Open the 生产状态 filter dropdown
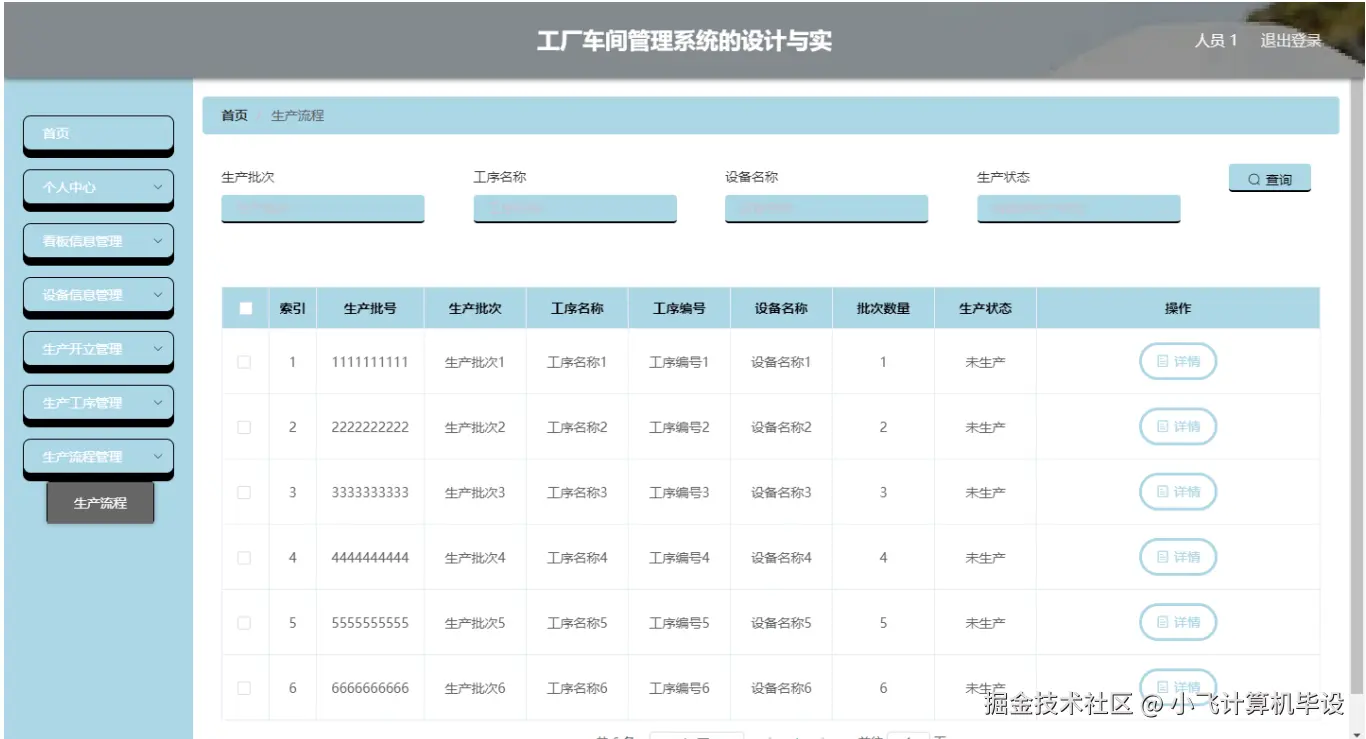The image size is (1366, 739). pyautogui.click(x=1079, y=208)
